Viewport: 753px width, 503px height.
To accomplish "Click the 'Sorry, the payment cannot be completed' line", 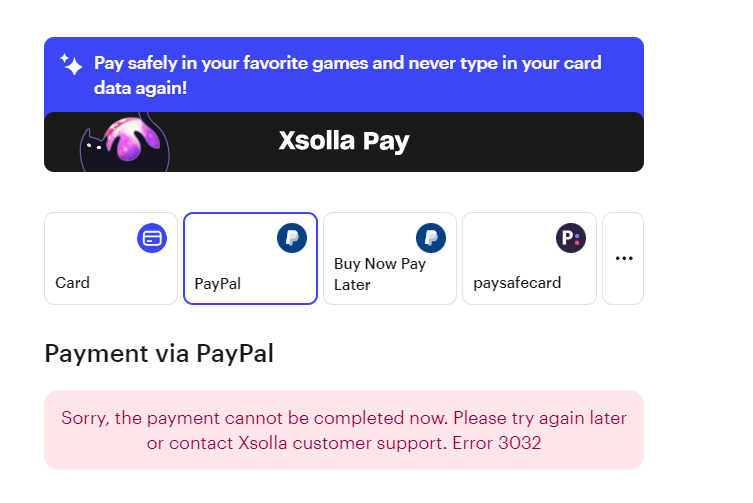I will pos(343,418).
